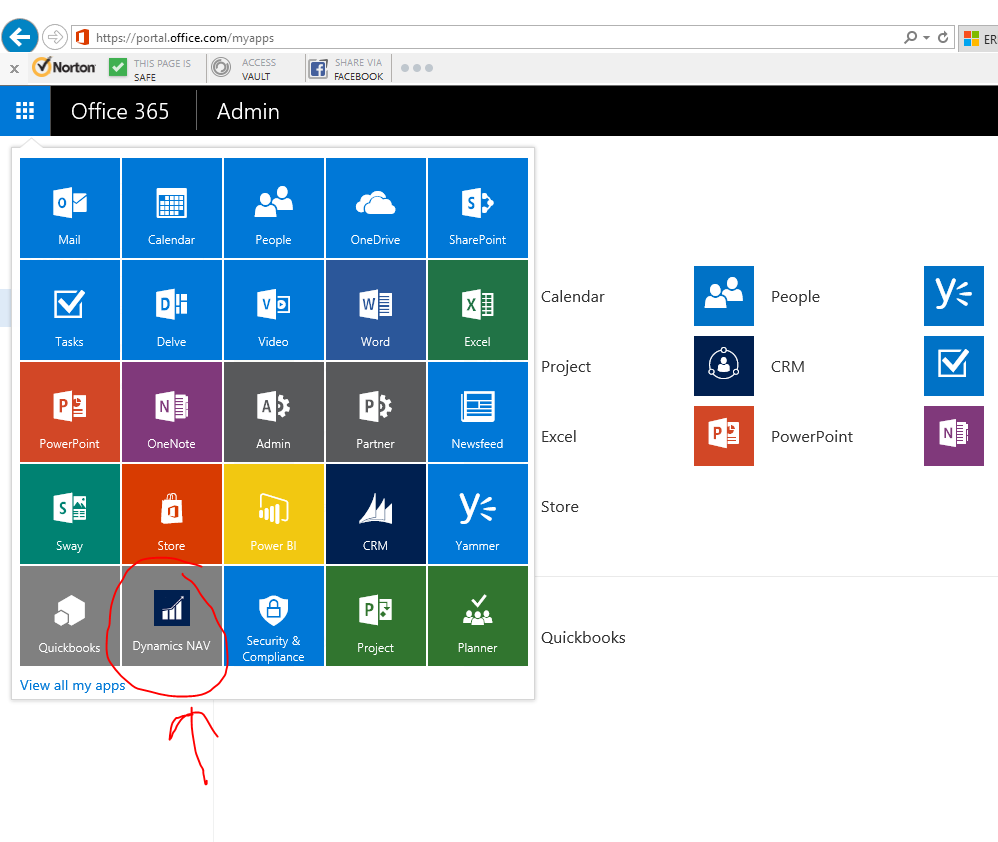Open the Mail app tile

(x=70, y=208)
